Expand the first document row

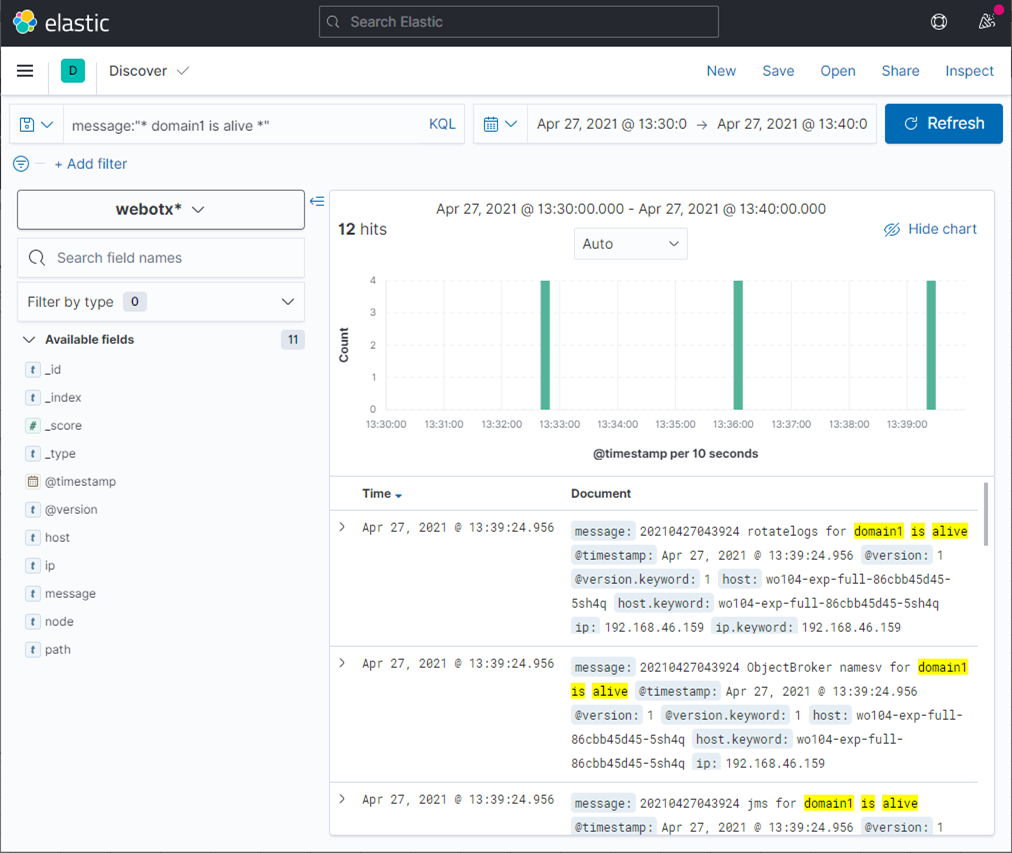pyautogui.click(x=342, y=527)
